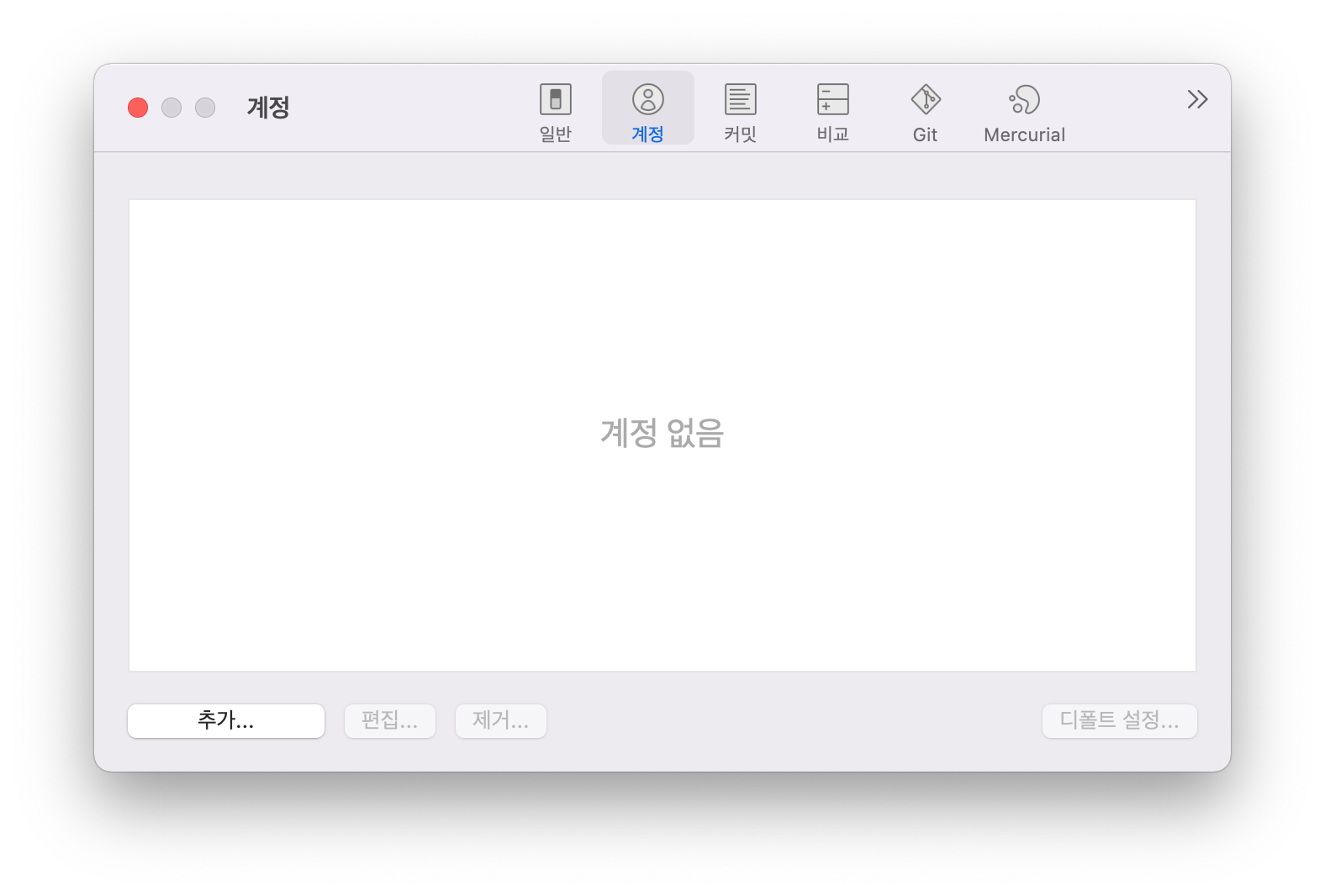Click the 디폴트 설정... button
Viewport: 1325px width, 896px height.
1120,721
